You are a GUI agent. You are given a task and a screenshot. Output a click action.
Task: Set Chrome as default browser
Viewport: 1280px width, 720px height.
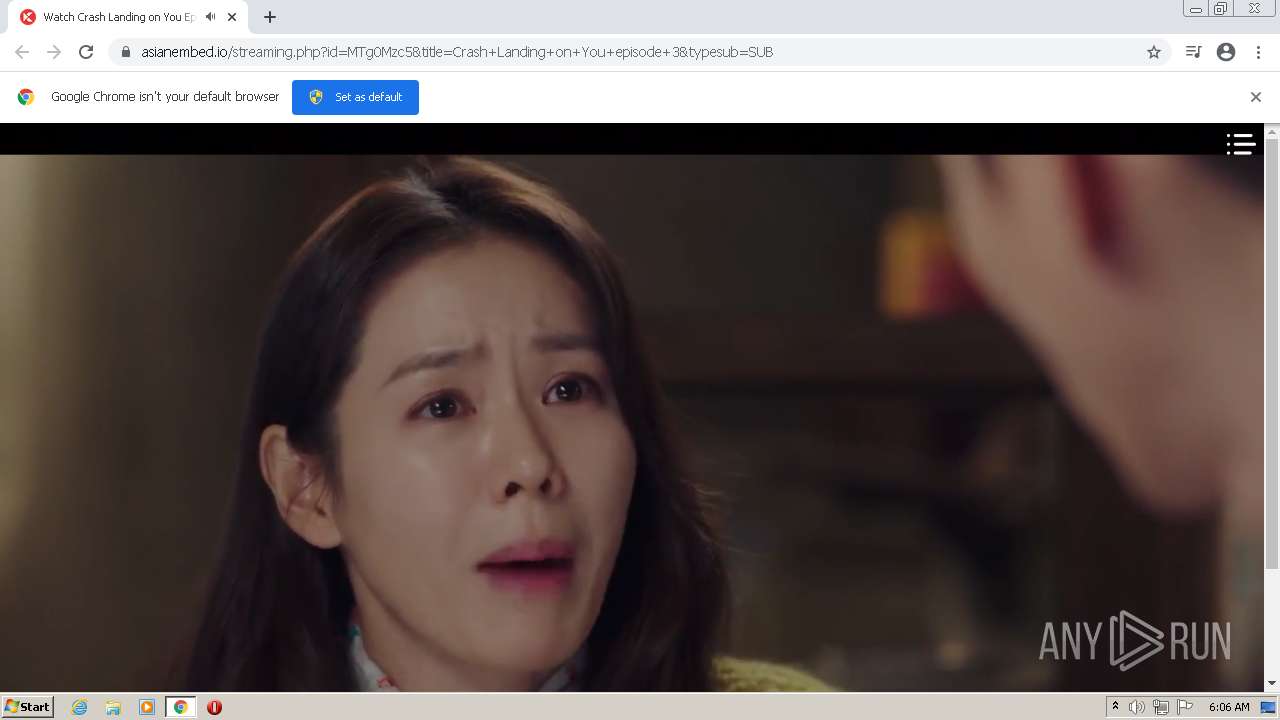tap(355, 97)
